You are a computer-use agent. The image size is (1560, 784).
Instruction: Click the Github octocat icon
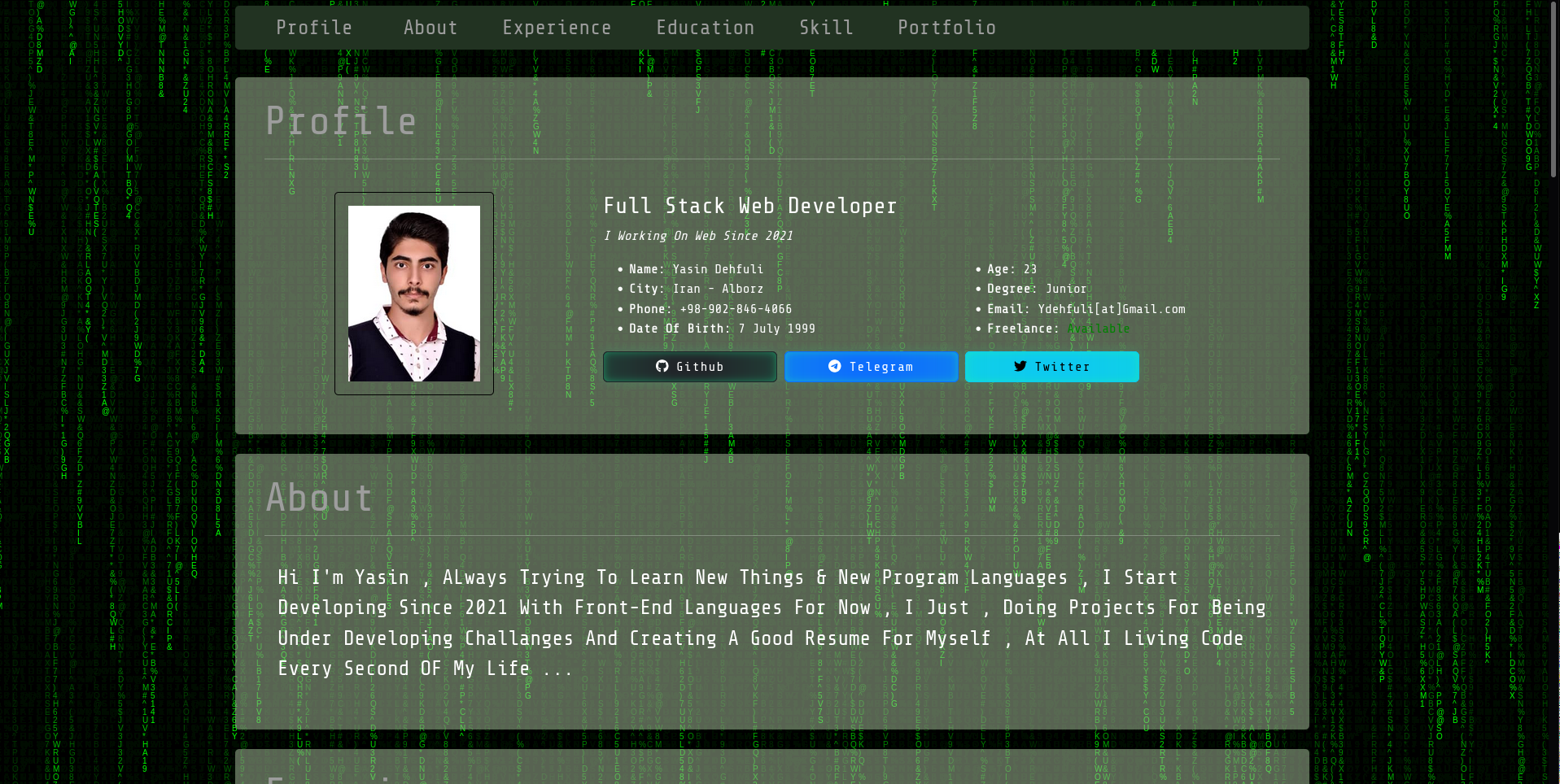point(662,366)
